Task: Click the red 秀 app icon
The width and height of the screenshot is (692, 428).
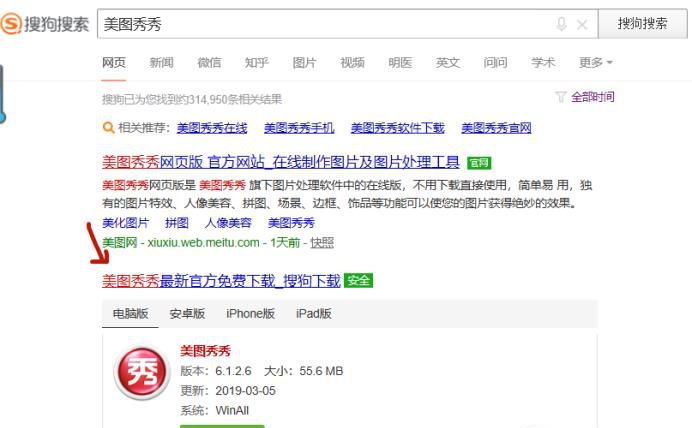Action: pyautogui.click(x=142, y=373)
